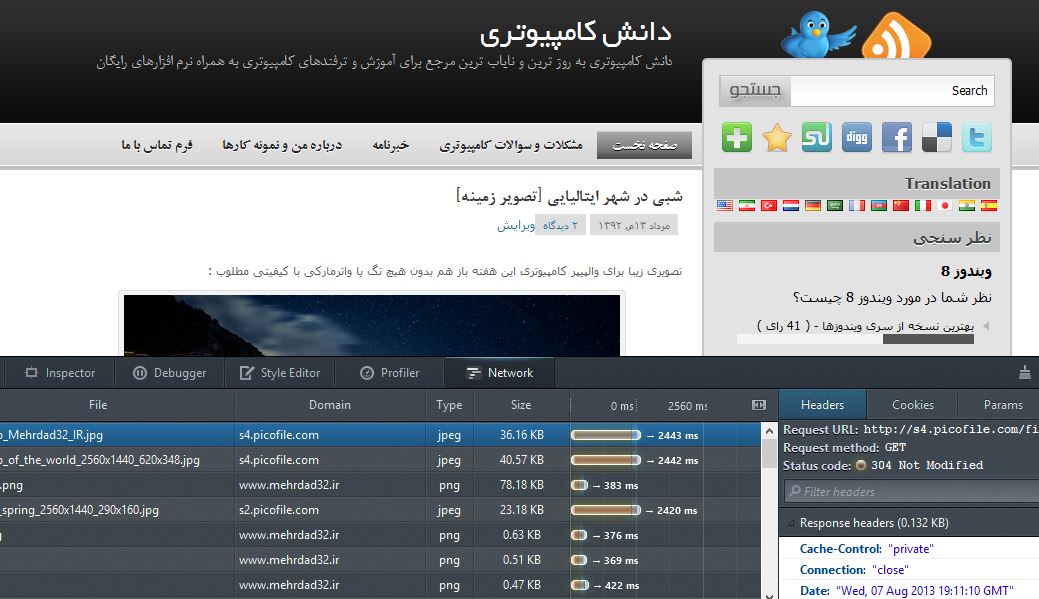The height and width of the screenshot is (599, 1039).
Task: Select the Azerbaijan flag translation
Action: tap(879, 205)
